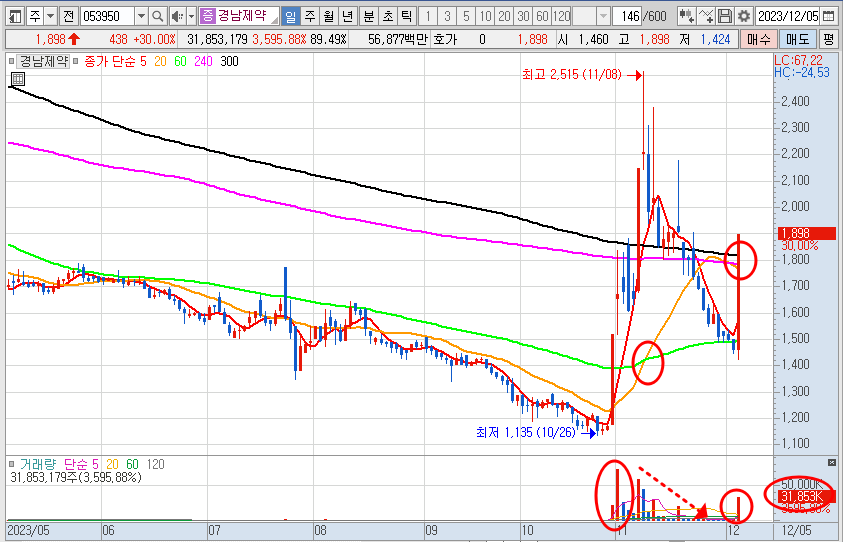The image size is (843, 542).
Task: Choose the 1 interval button
Action: pos(427,16)
